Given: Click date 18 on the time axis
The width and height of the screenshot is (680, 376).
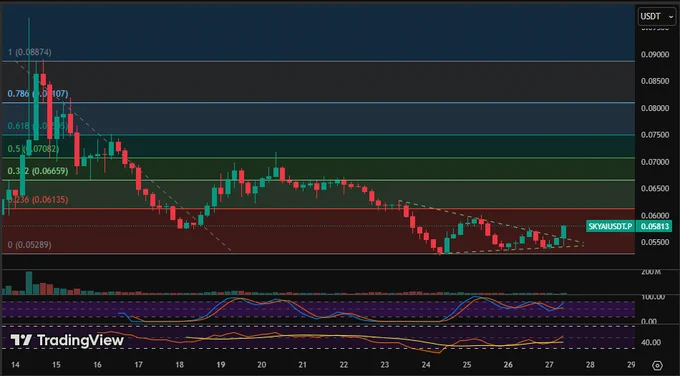Looking at the screenshot, I should click(x=180, y=365).
